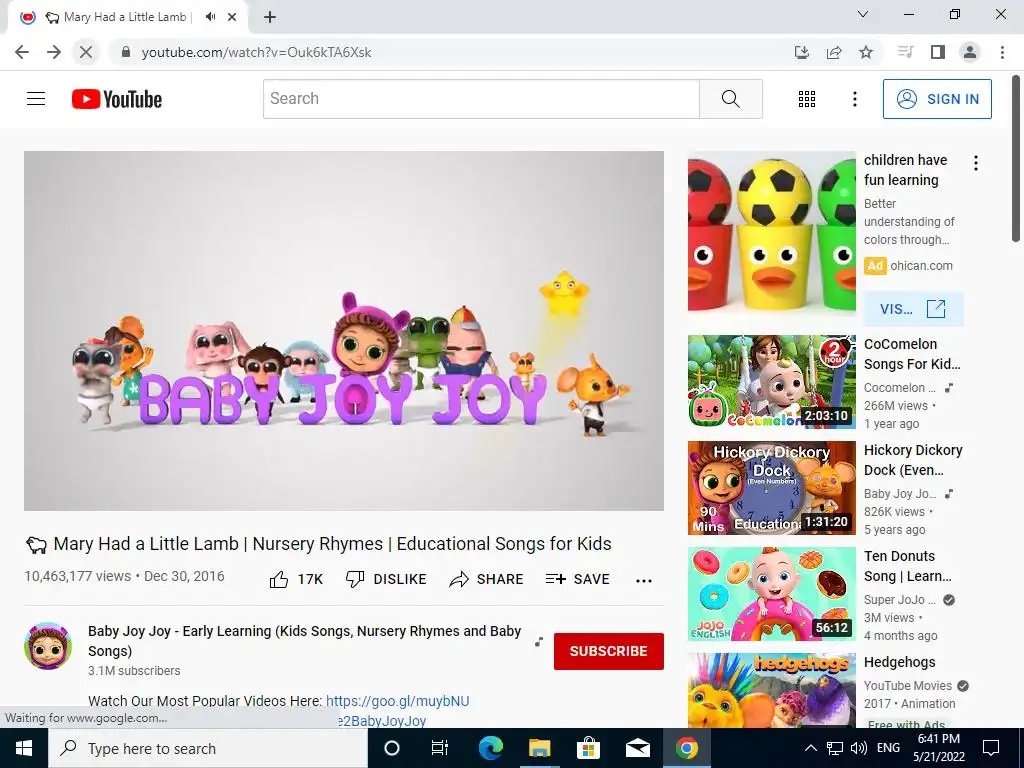1024x768 pixels.
Task: Open Hedgehogs movie thumbnail
Action: pos(771,690)
